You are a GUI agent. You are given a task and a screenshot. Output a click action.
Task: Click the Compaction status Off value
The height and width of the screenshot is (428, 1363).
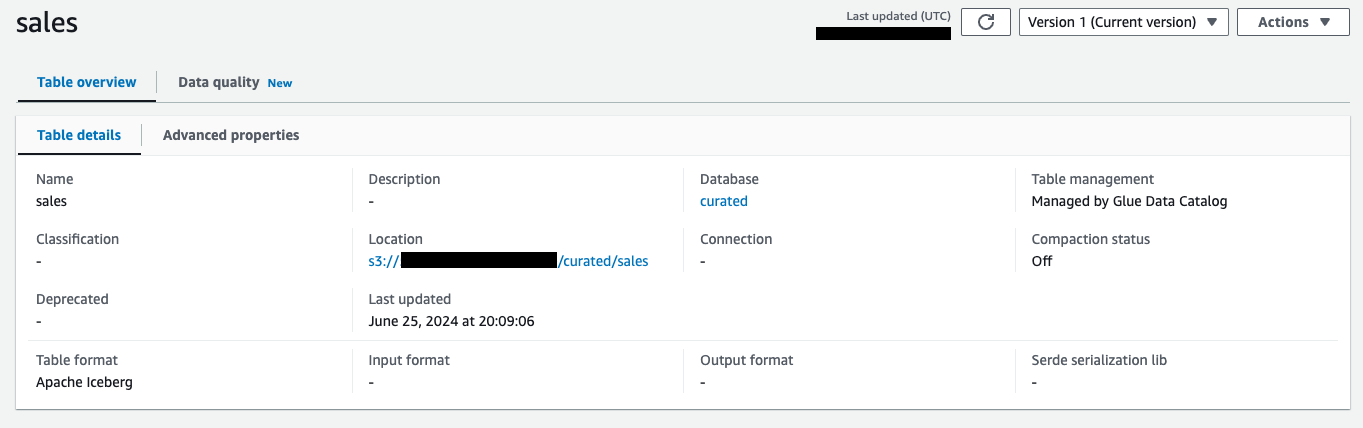click(x=1042, y=261)
